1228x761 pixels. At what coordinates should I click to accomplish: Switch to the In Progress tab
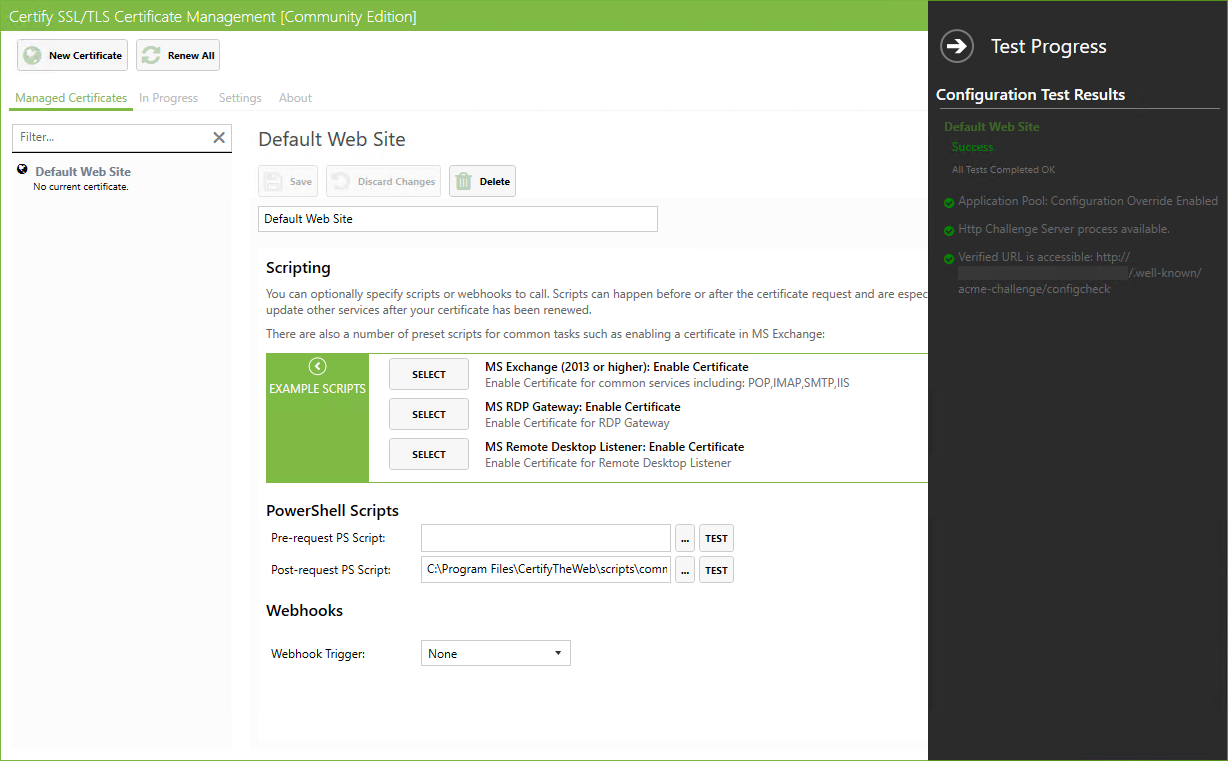168,98
